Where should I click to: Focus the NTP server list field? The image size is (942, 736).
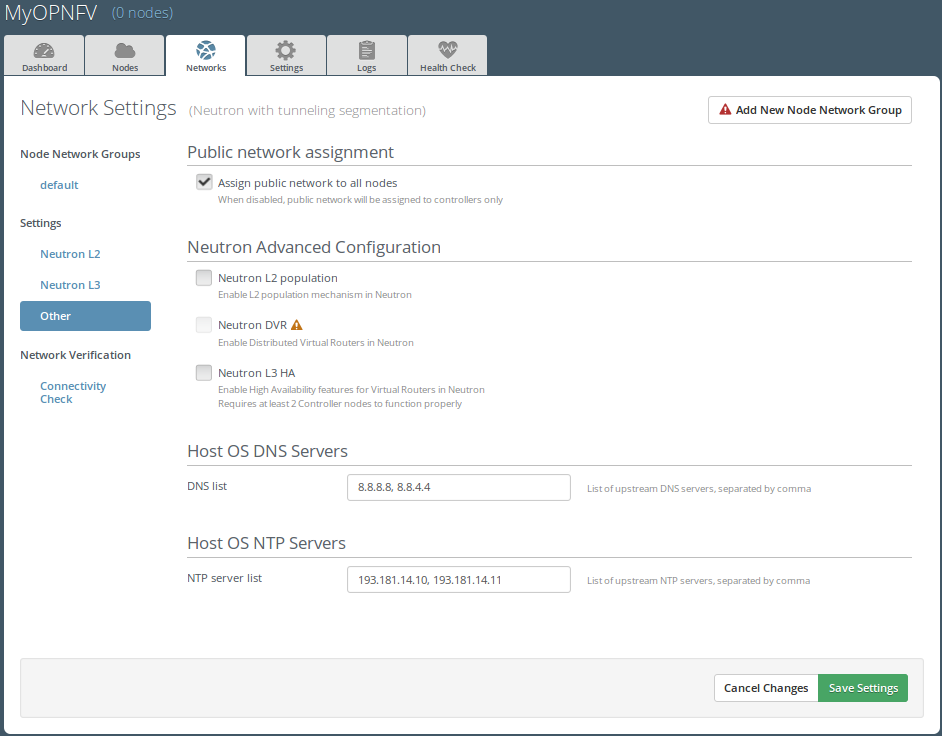pos(458,580)
